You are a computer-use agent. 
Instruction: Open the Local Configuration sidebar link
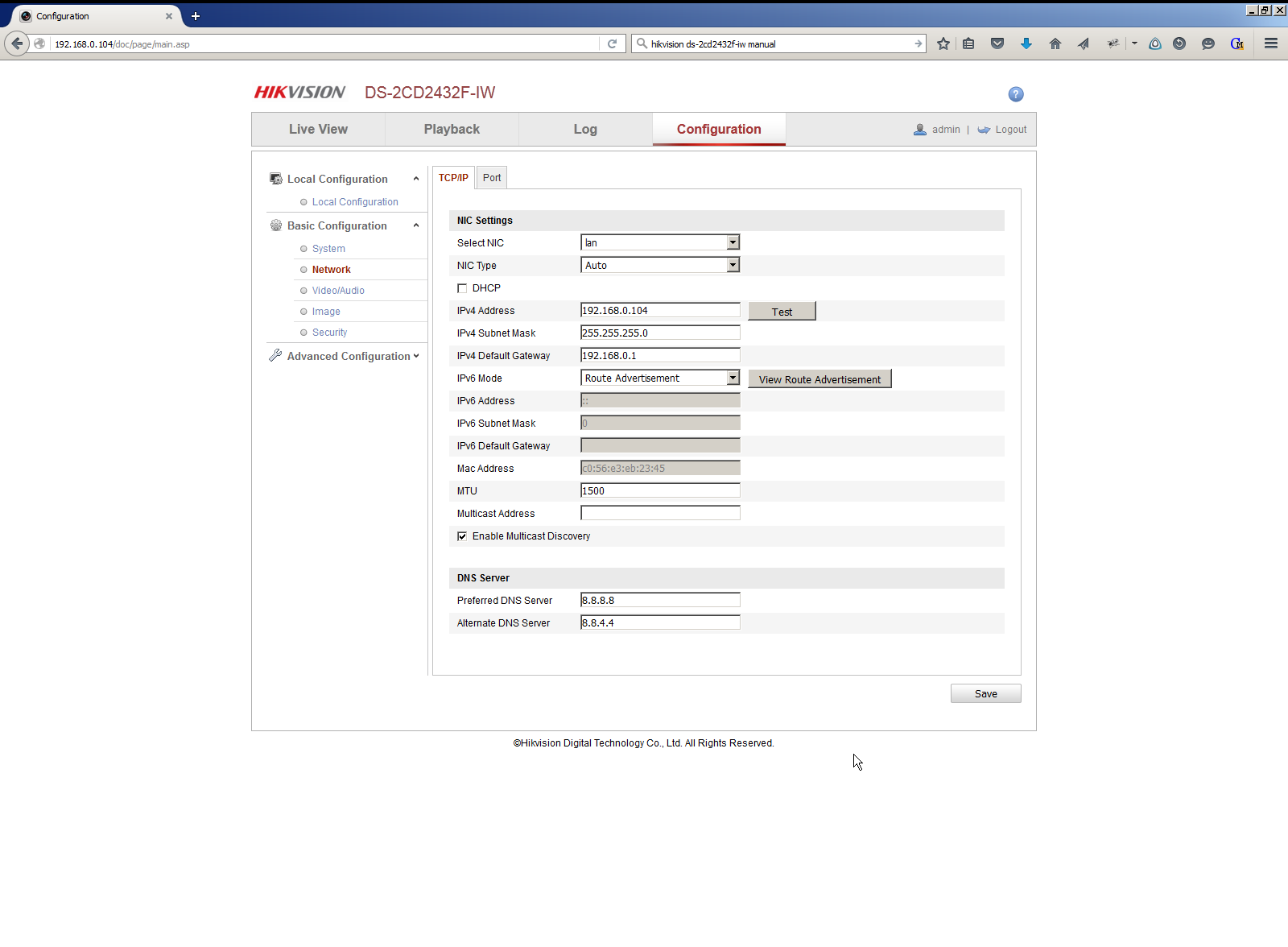[355, 202]
